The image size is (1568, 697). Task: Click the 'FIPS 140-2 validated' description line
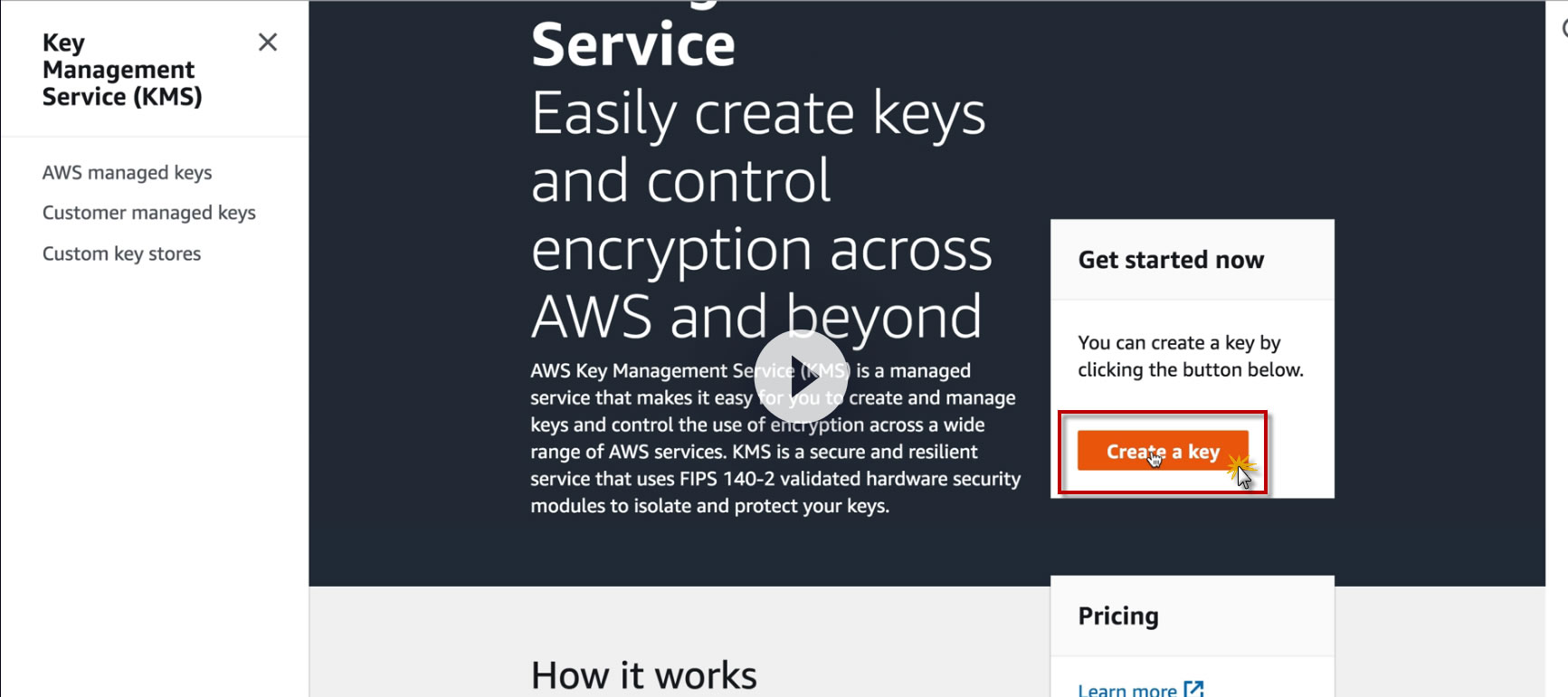point(774,479)
